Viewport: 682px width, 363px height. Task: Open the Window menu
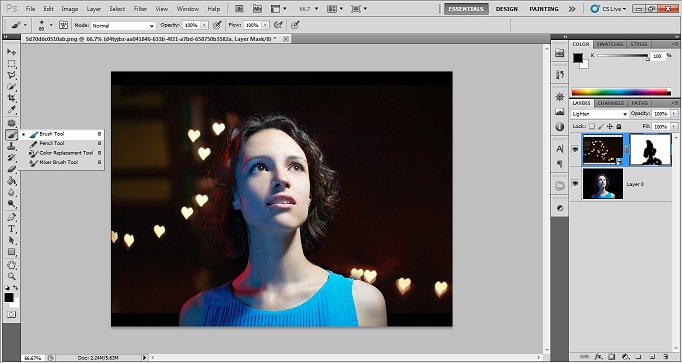[188, 8]
